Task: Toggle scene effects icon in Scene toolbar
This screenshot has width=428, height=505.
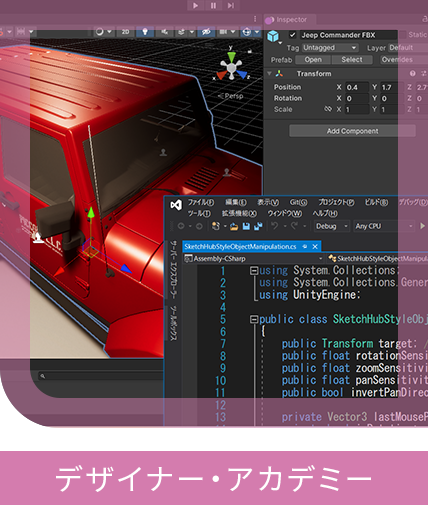Action: pyautogui.click(x=181, y=32)
